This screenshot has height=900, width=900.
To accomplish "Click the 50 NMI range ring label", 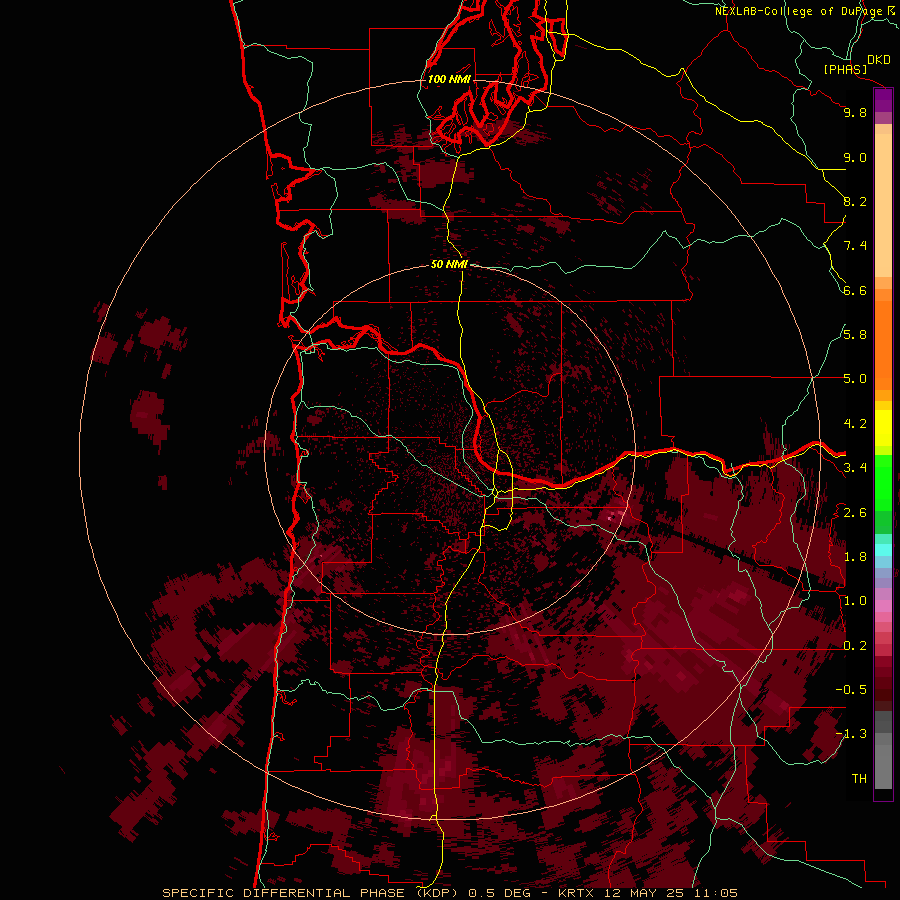I will point(449,264).
